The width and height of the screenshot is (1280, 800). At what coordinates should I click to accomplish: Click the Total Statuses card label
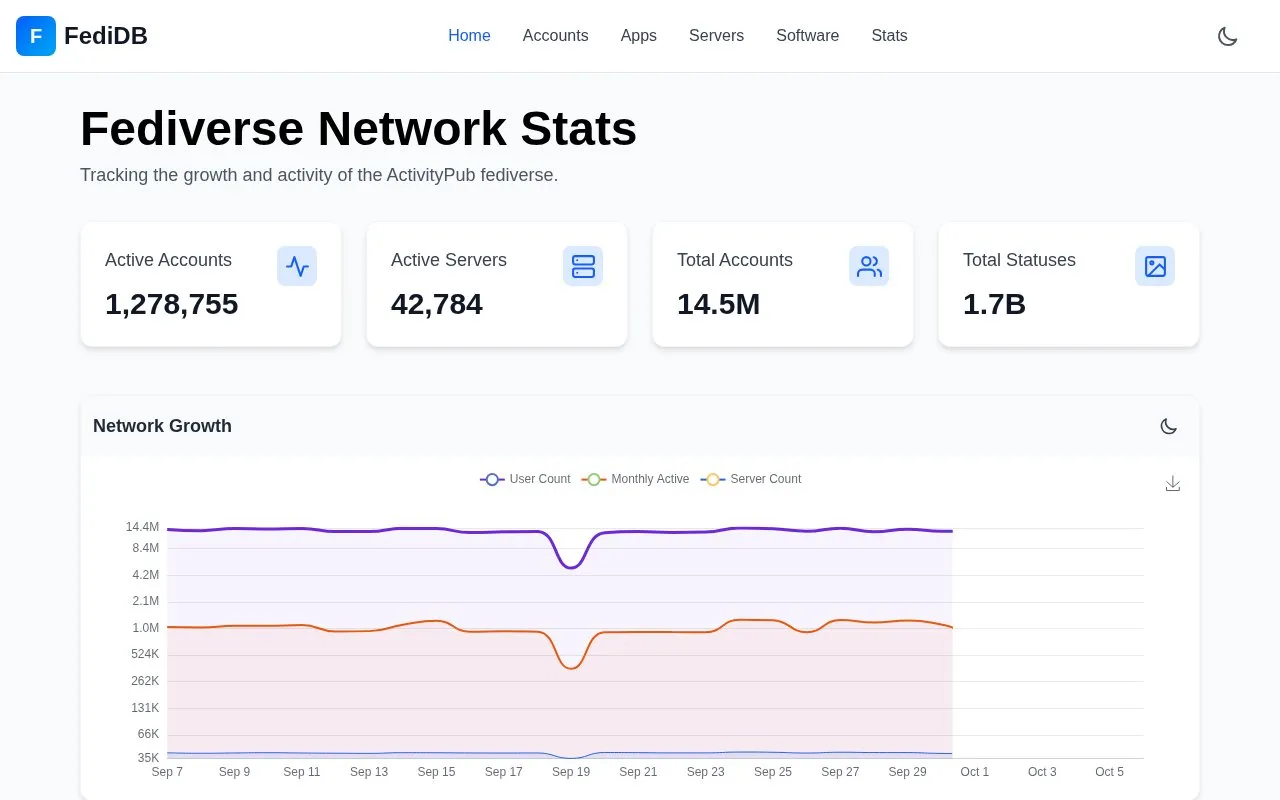[1019, 260]
